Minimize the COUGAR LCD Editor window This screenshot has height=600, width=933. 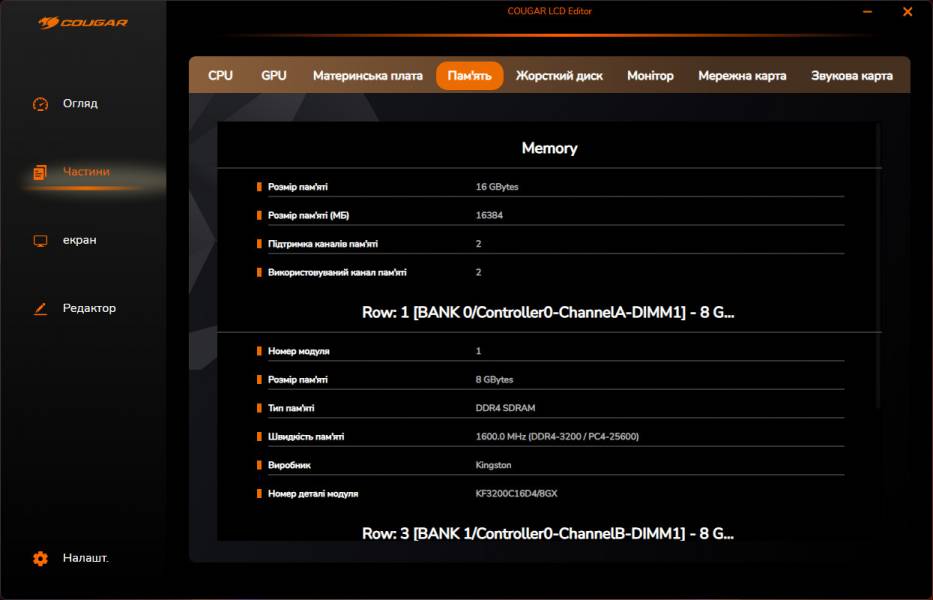click(x=866, y=13)
